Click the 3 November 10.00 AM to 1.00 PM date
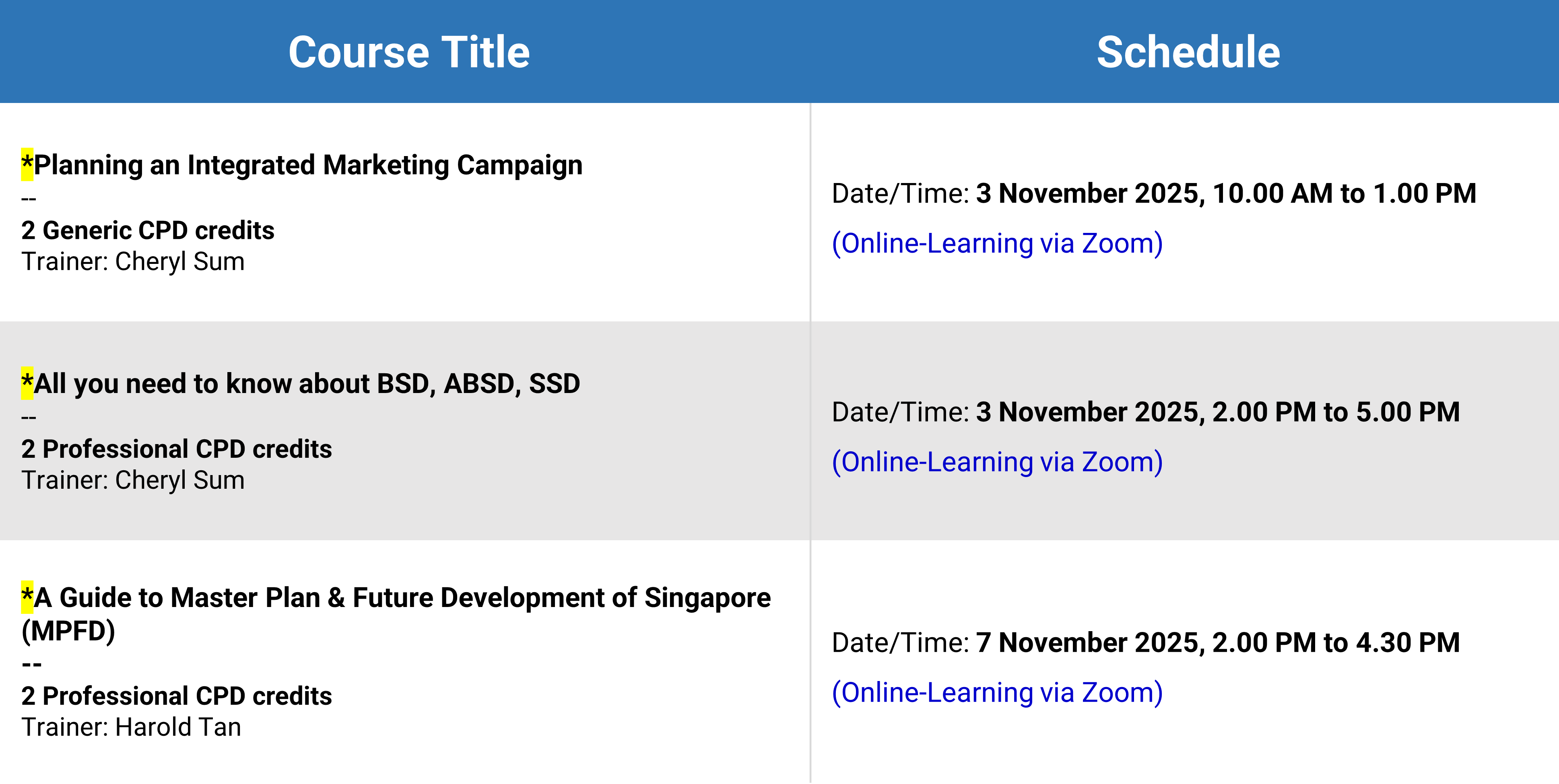1559x784 pixels. [1225, 193]
